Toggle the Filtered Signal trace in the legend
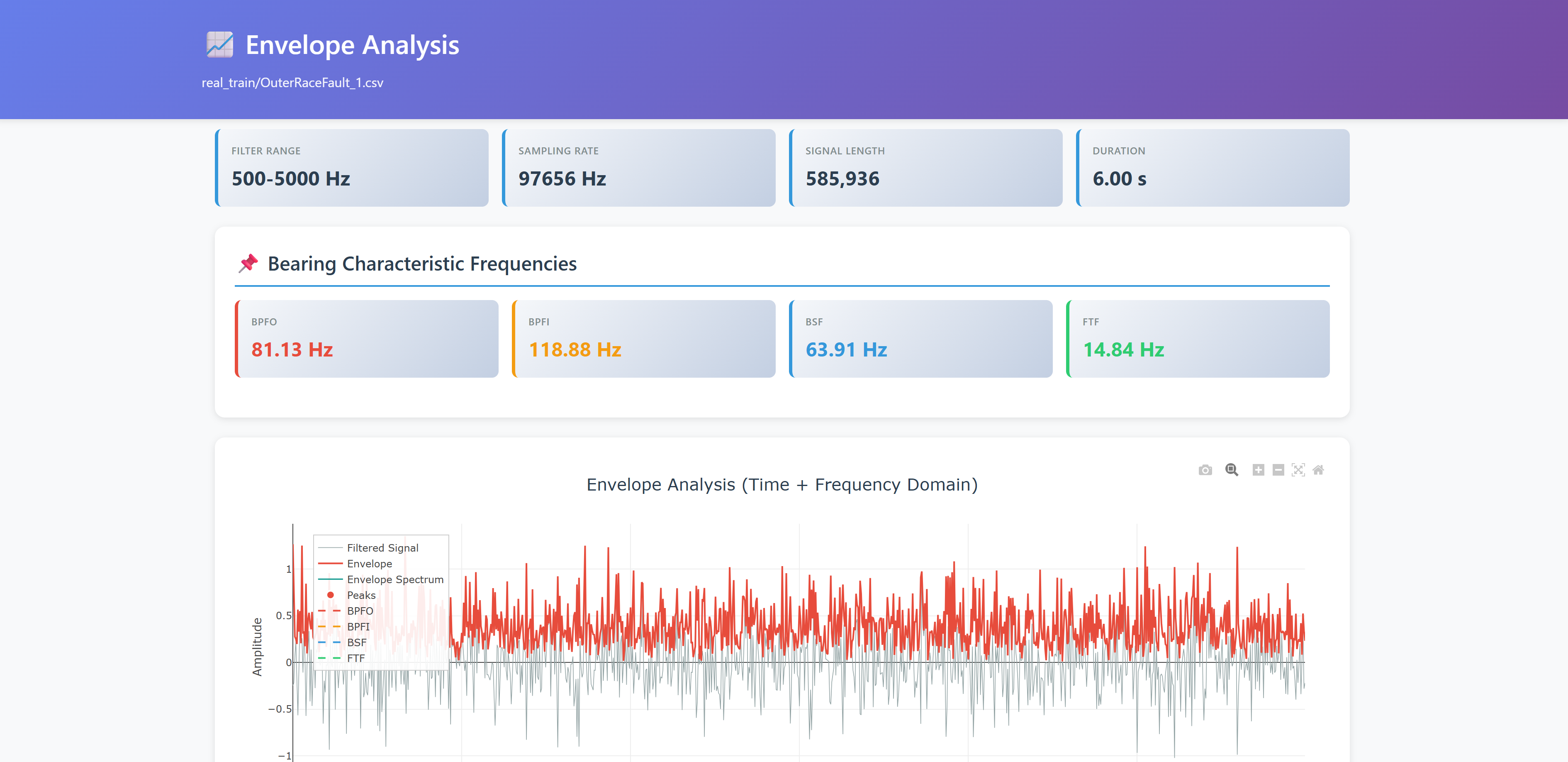The image size is (1568, 762). (x=382, y=547)
